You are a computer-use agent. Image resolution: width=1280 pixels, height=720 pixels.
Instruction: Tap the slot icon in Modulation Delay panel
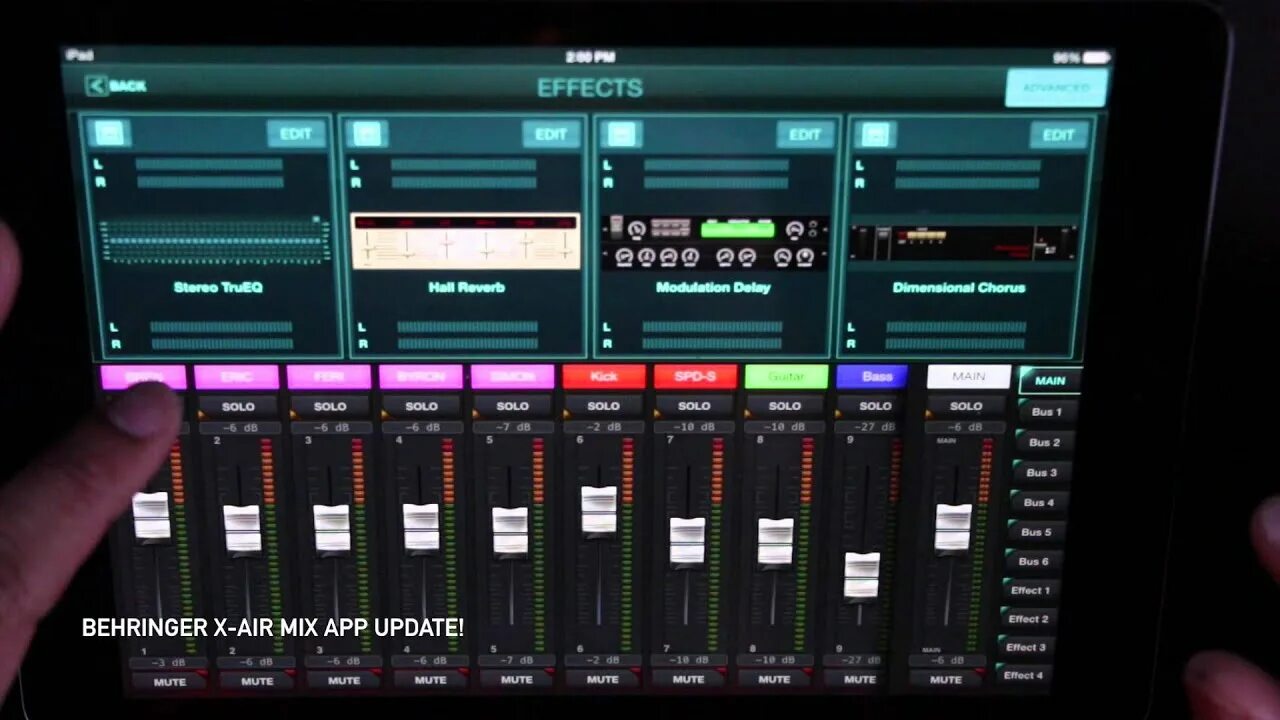pyautogui.click(x=622, y=134)
